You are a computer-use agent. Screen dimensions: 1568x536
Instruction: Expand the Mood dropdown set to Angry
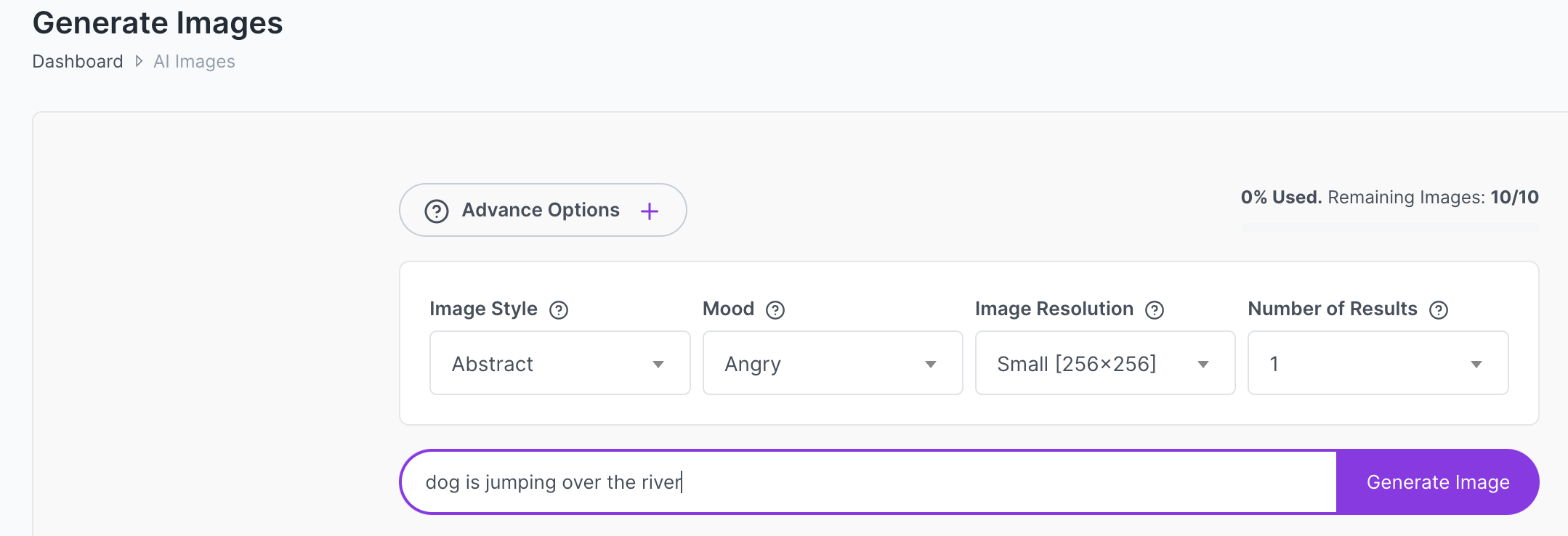[833, 363]
